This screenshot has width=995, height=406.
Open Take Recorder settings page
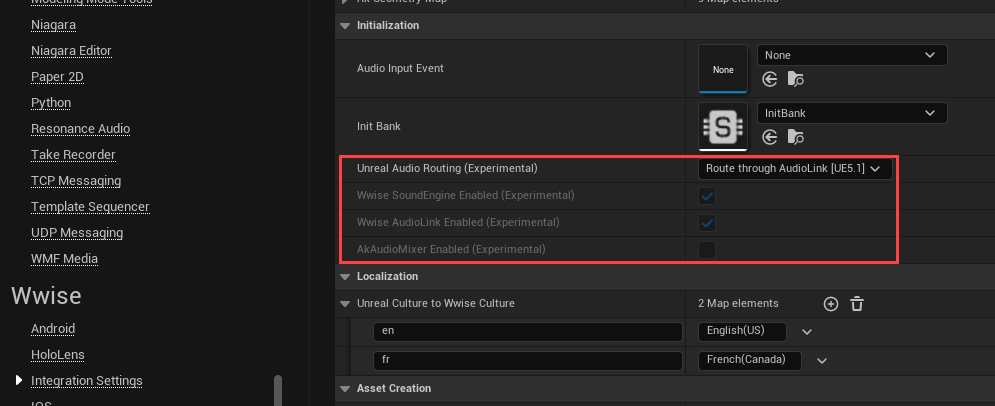73,155
